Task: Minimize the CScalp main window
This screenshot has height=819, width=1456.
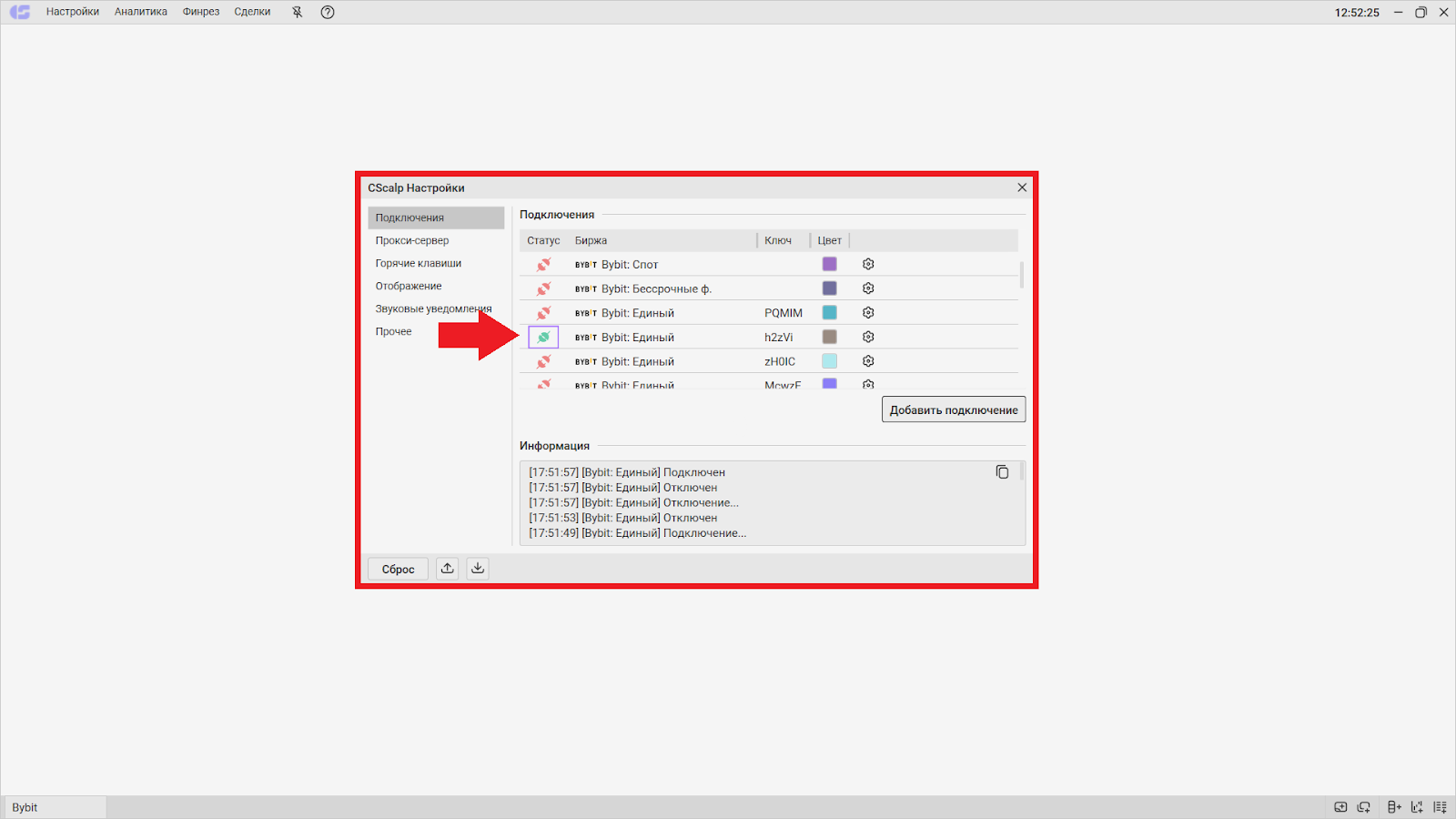Action: [1398, 12]
